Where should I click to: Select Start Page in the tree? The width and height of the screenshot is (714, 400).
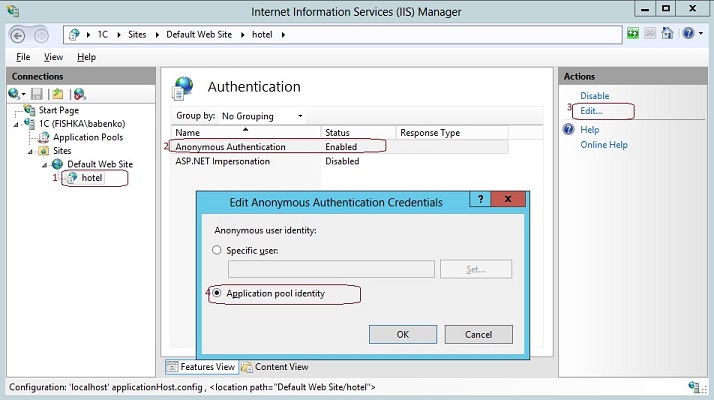[59, 110]
